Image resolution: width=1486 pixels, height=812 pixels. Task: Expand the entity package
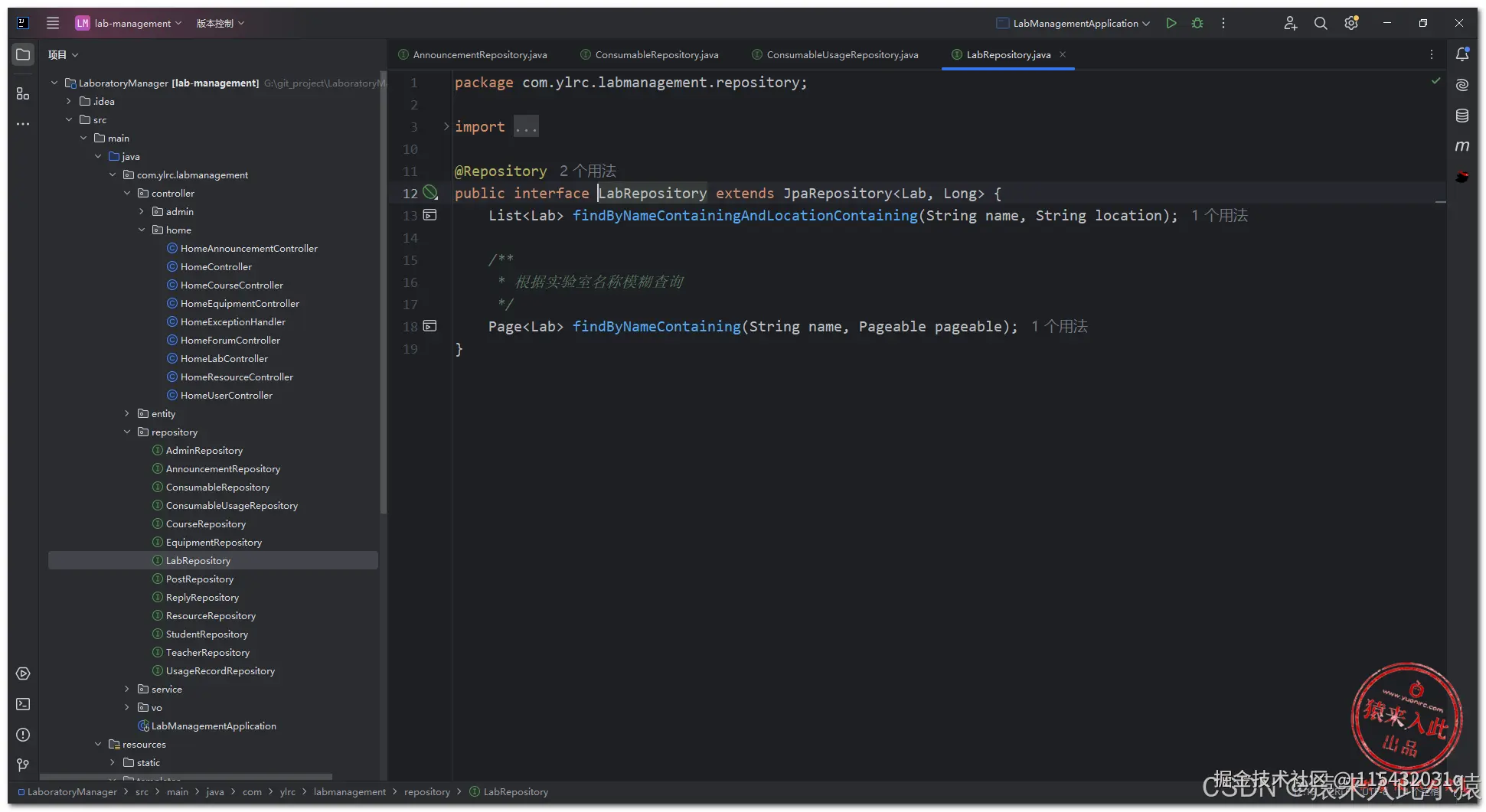[x=127, y=413]
